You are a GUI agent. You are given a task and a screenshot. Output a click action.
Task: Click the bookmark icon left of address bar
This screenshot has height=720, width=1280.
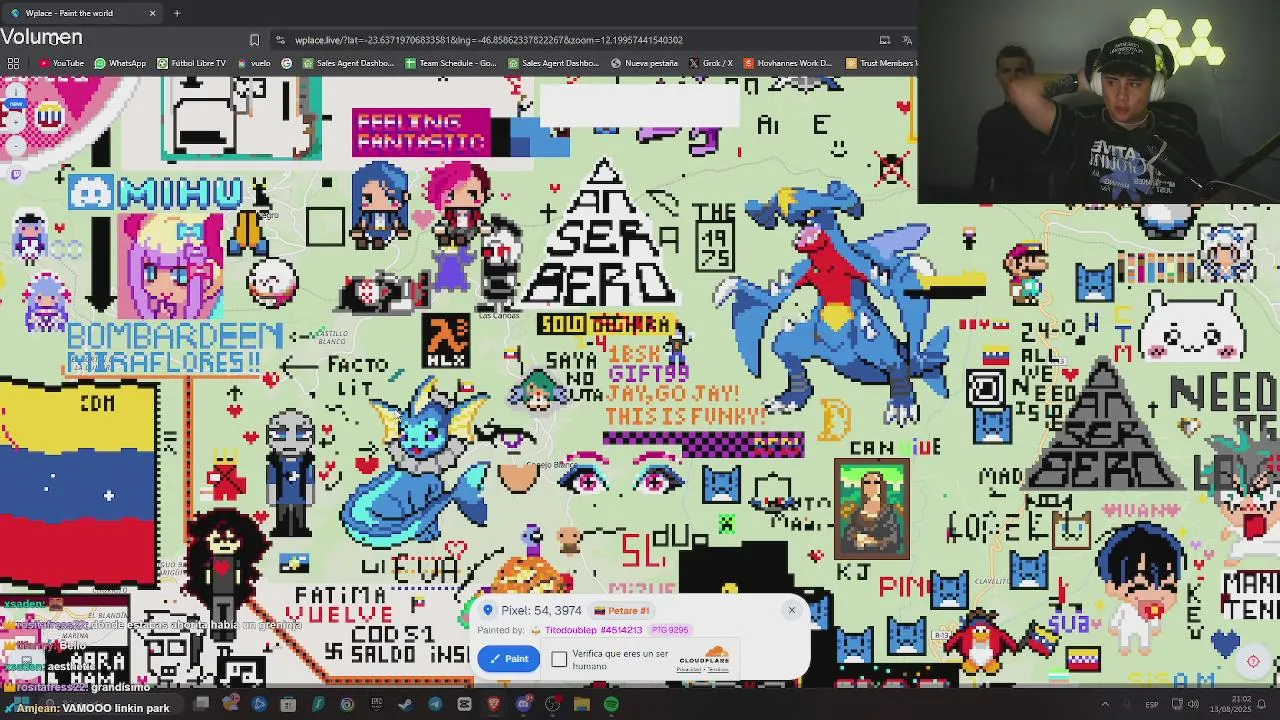[x=254, y=40]
